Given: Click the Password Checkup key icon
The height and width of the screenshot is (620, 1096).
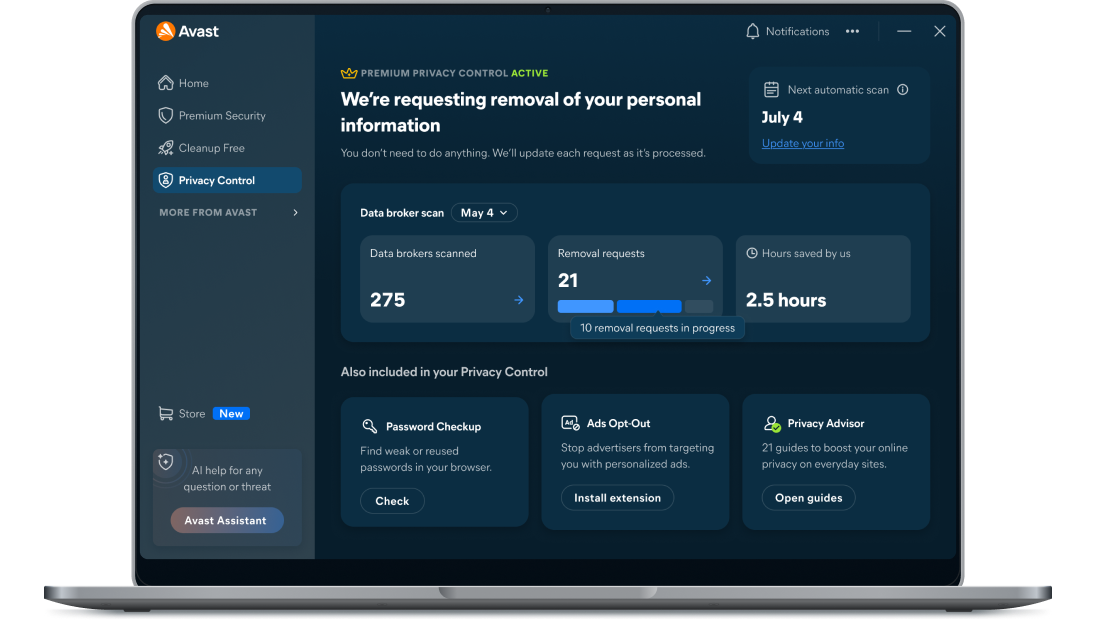Looking at the screenshot, I should (370, 426).
